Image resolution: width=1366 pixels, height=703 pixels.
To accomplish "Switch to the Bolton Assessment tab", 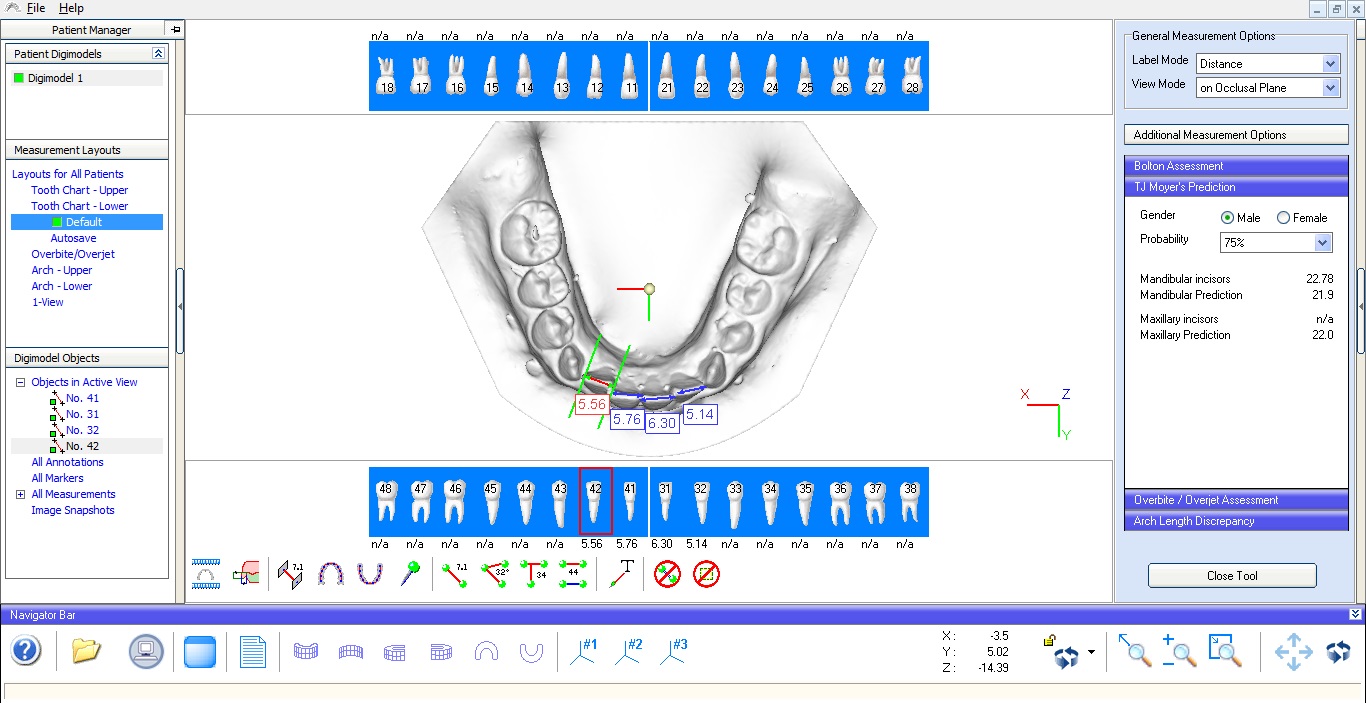I will pyautogui.click(x=1178, y=166).
